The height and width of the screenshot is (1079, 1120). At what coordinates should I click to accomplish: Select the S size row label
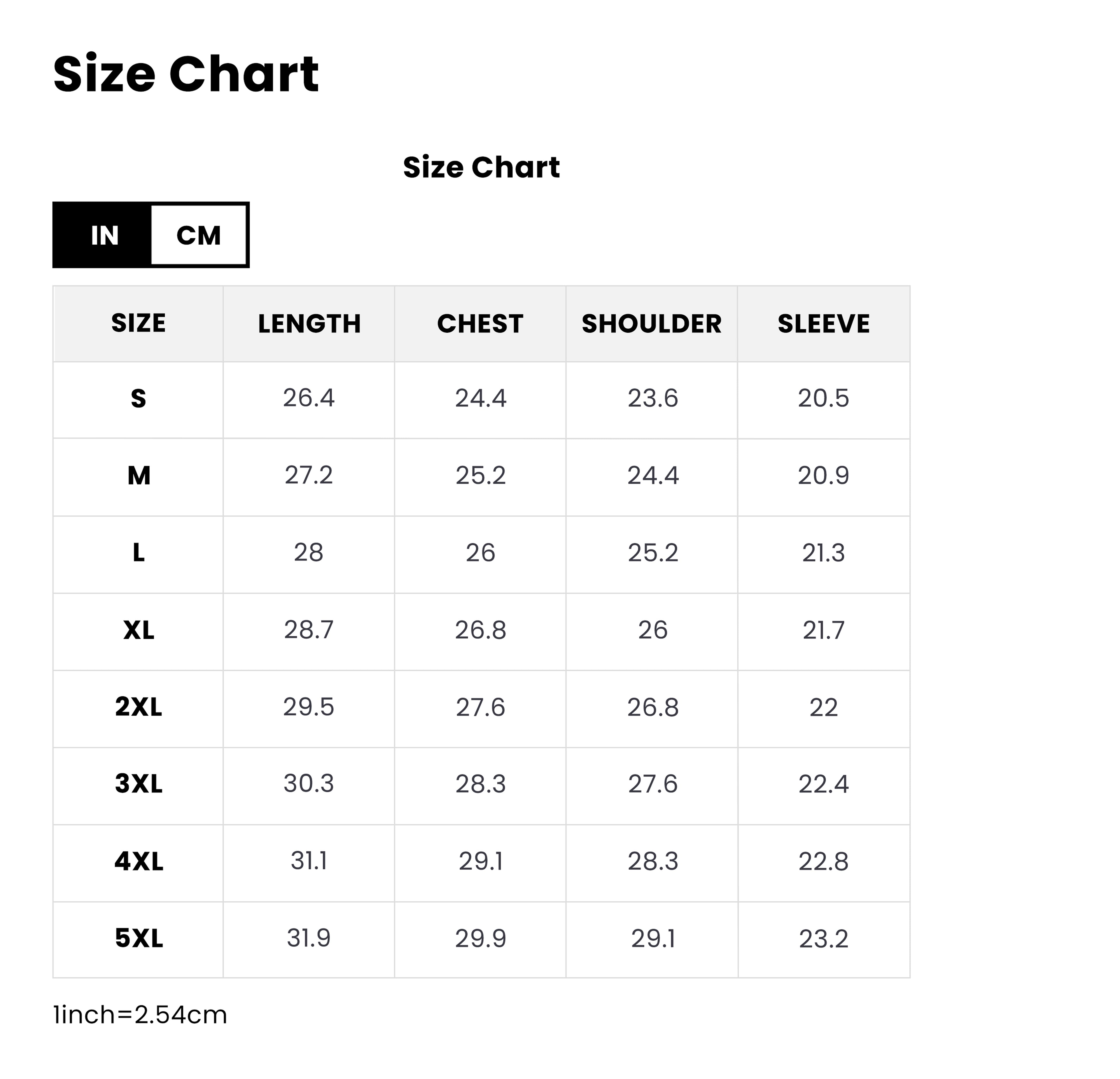[138, 398]
